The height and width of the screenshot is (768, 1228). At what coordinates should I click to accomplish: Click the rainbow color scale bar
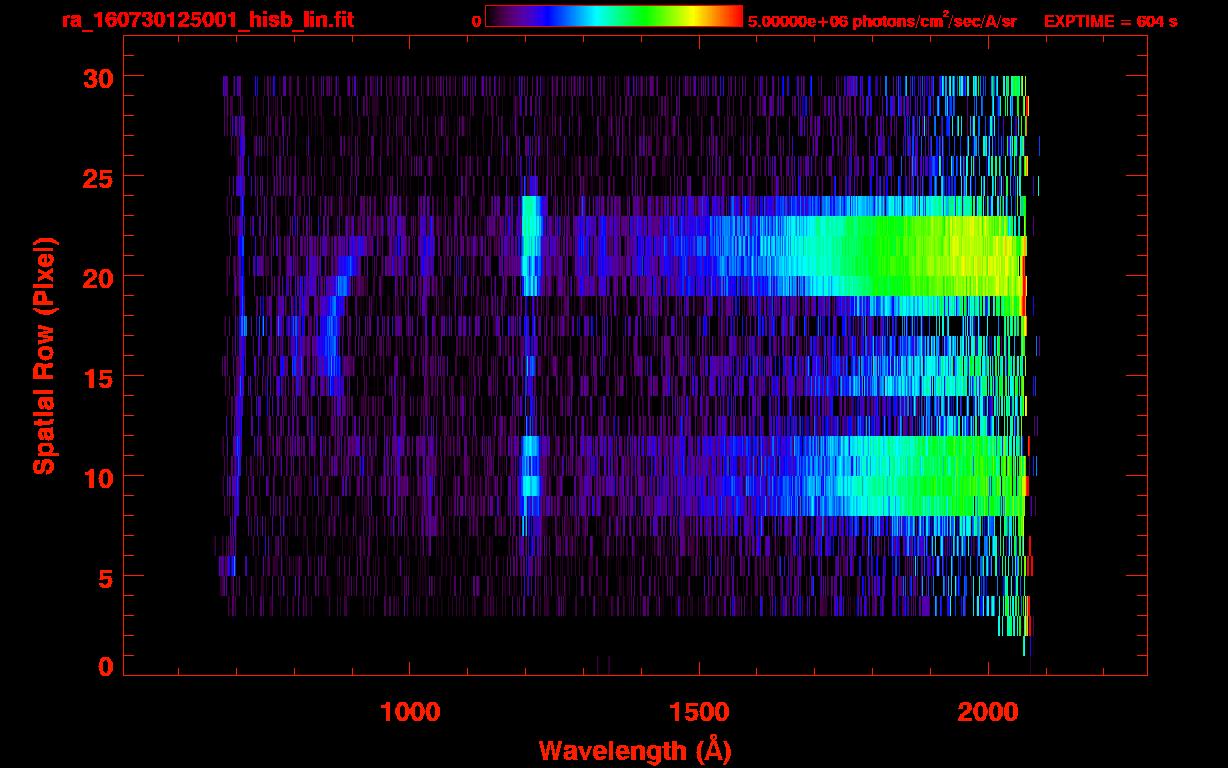pyautogui.click(x=613, y=16)
